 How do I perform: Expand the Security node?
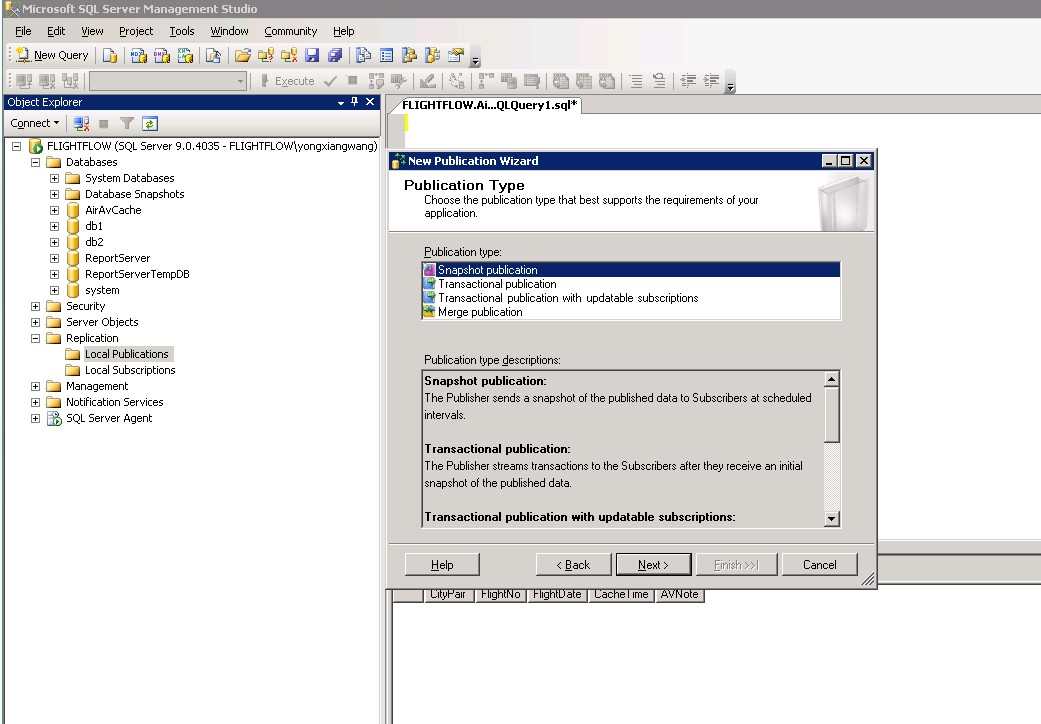coord(36,306)
